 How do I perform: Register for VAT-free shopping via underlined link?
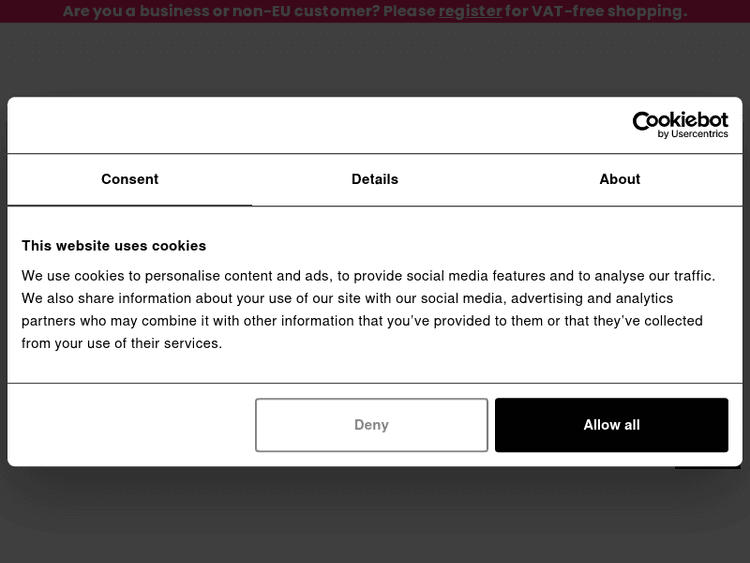coord(470,11)
